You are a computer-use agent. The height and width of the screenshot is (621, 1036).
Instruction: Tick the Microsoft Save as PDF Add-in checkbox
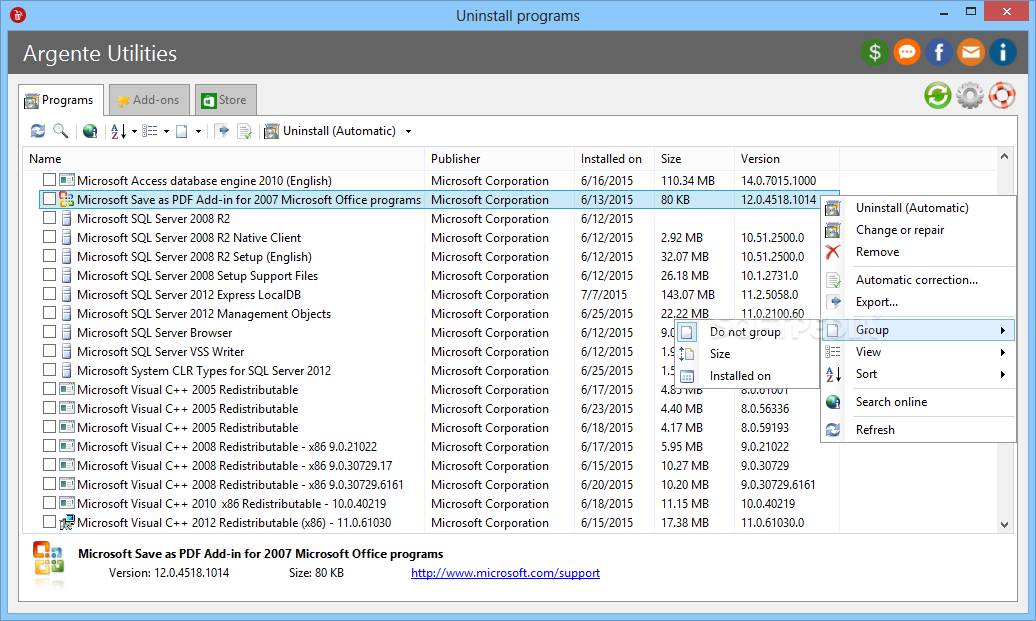point(50,198)
